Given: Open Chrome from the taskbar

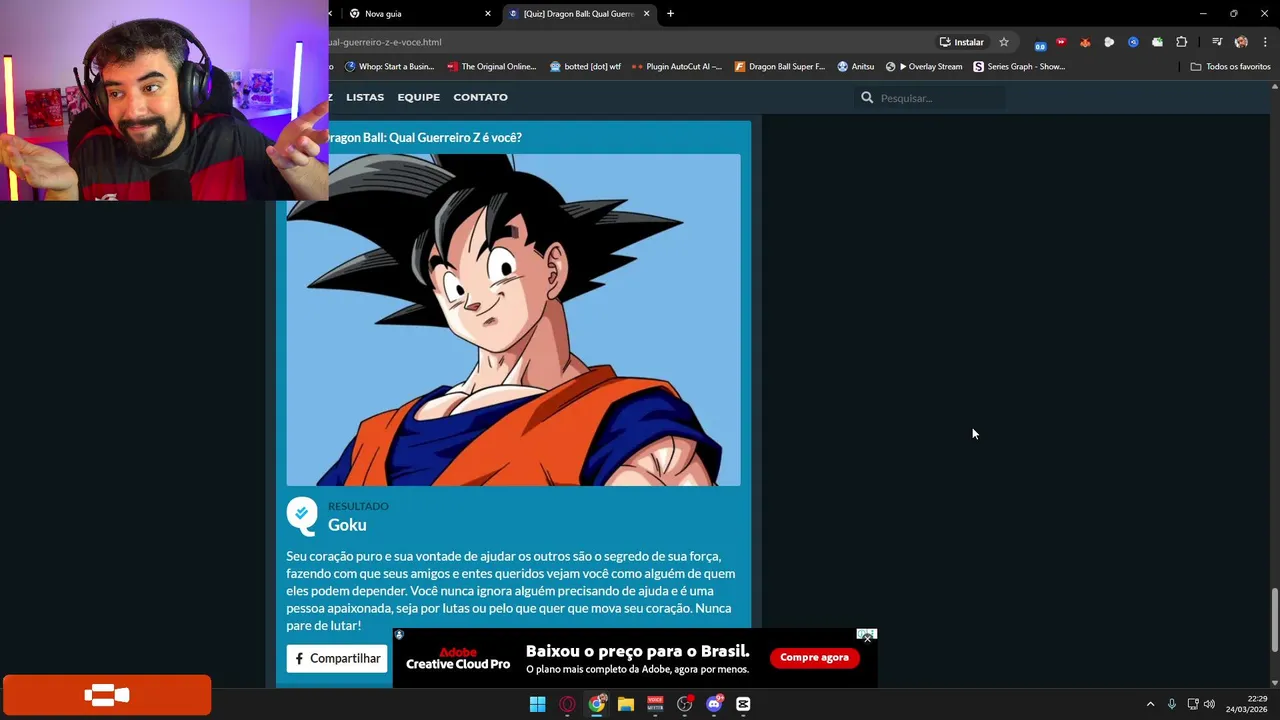Looking at the screenshot, I should 597,704.
